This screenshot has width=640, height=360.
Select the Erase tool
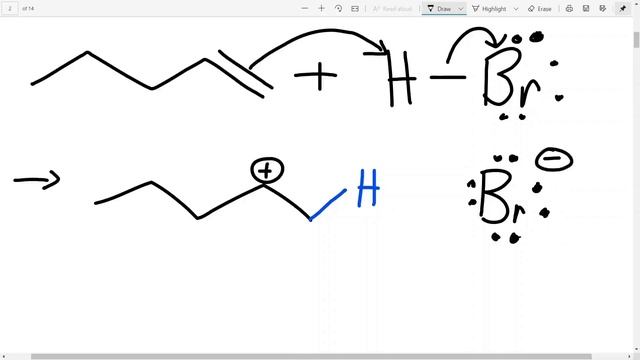(x=540, y=9)
